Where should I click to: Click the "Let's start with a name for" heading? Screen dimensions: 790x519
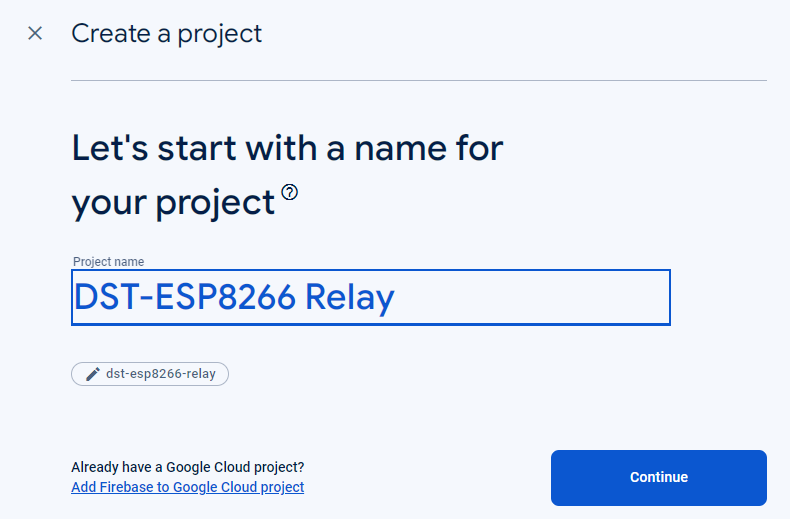pyautogui.click(x=287, y=149)
